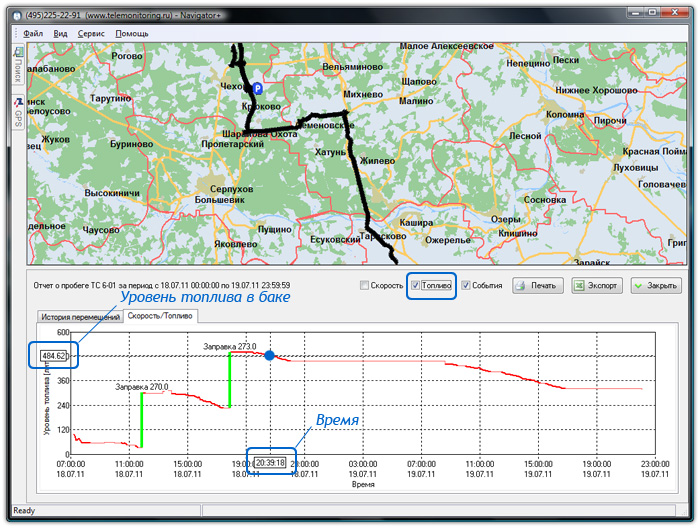
Task: Enable the Скорость checkbox
Action: (x=365, y=286)
